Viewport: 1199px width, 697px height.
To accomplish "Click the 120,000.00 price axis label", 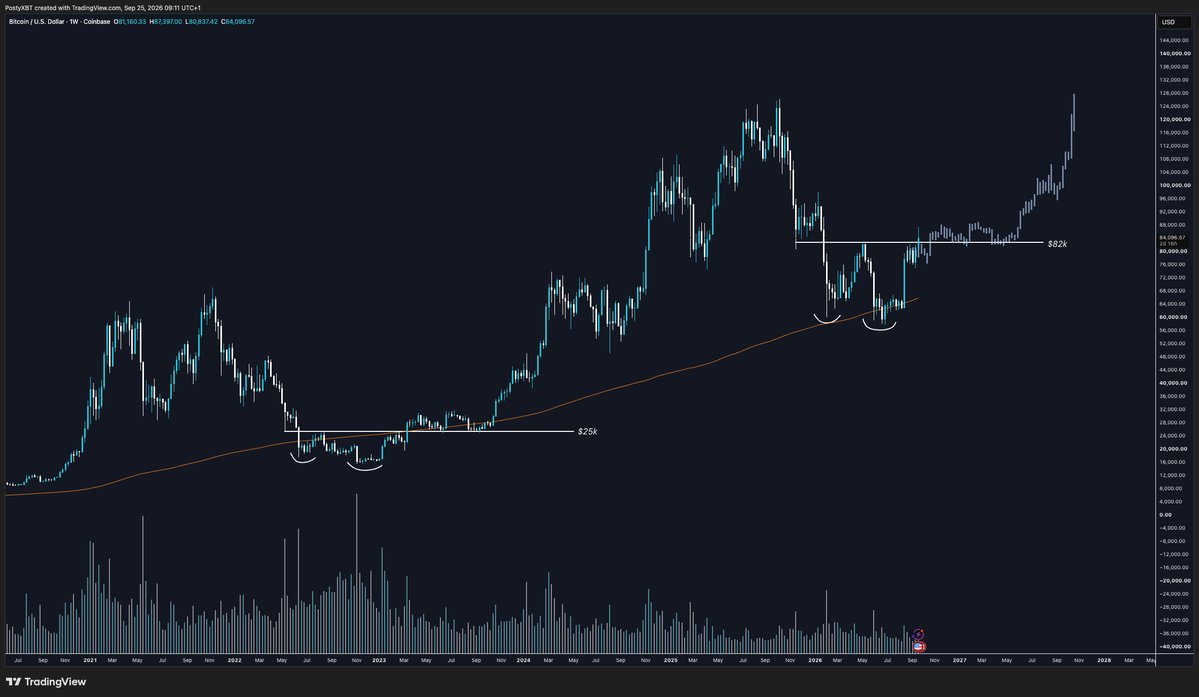I will (x=1175, y=119).
